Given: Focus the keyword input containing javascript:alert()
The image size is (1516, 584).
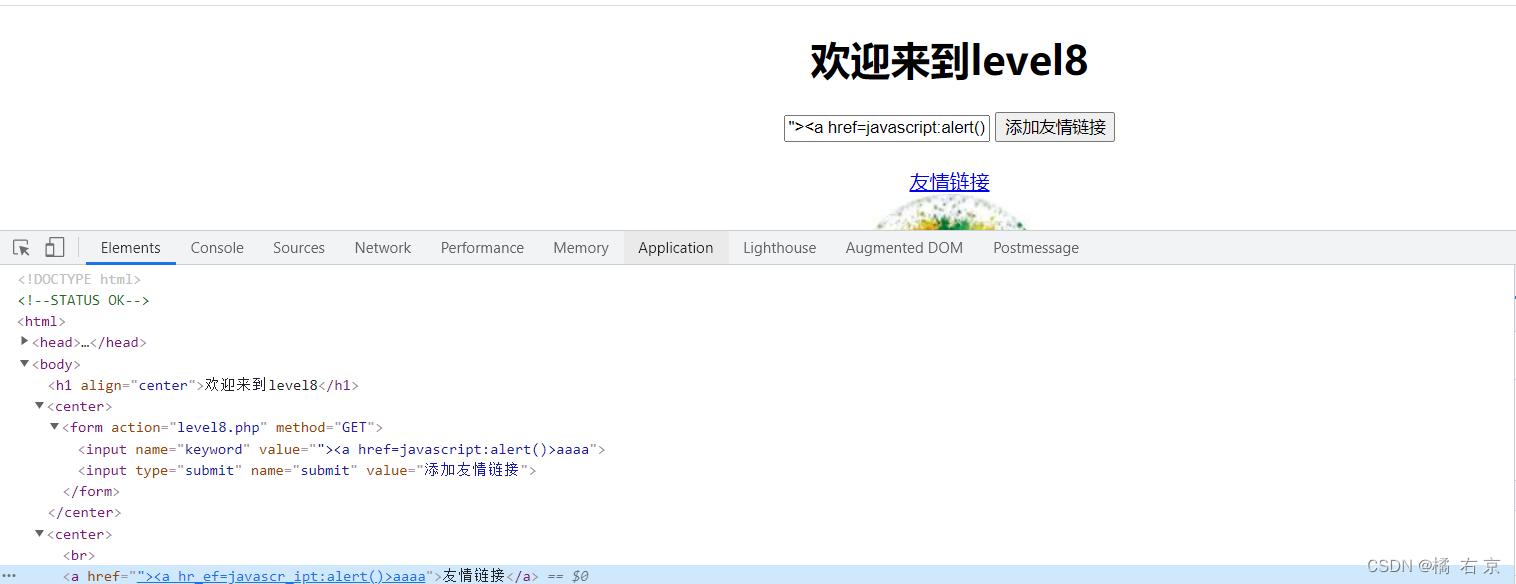Looking at the screenshot, I should click(887, 127).
